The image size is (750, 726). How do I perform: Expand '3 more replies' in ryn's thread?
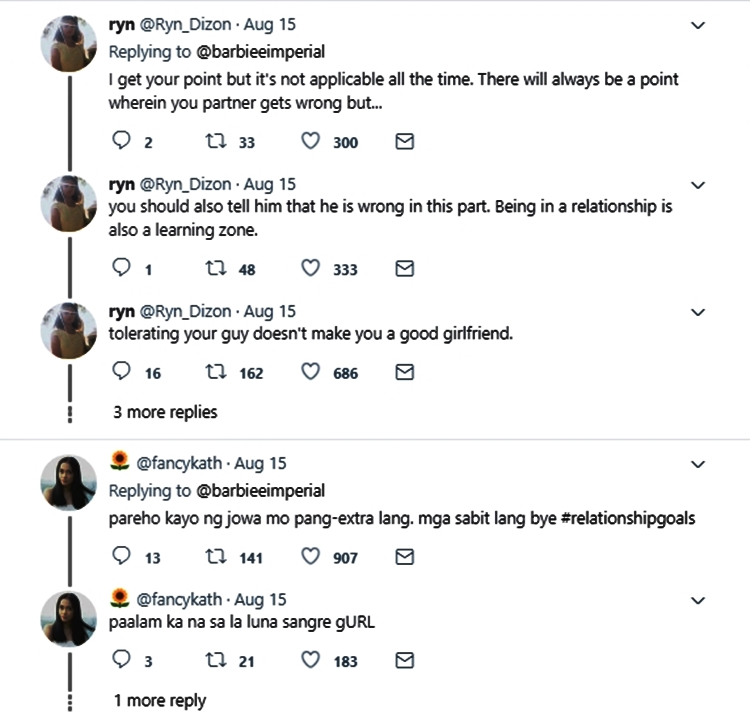click(165, 412)
